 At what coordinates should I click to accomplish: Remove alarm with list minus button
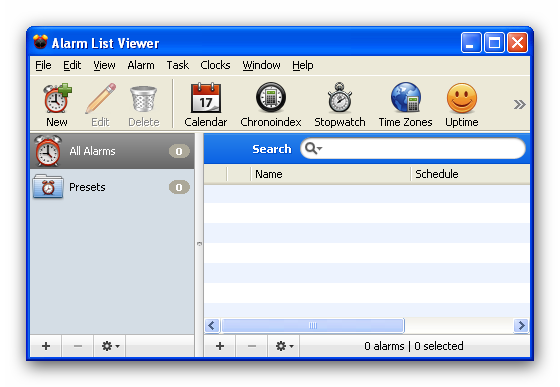[x=252, y=346]
